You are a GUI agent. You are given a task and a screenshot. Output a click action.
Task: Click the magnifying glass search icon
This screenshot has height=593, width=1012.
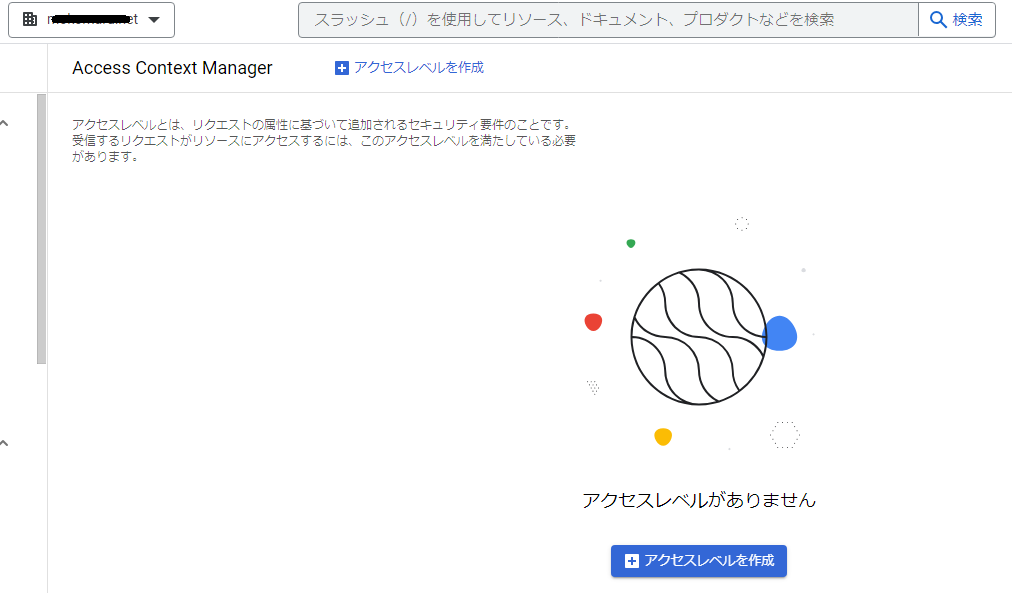point(938,20)
